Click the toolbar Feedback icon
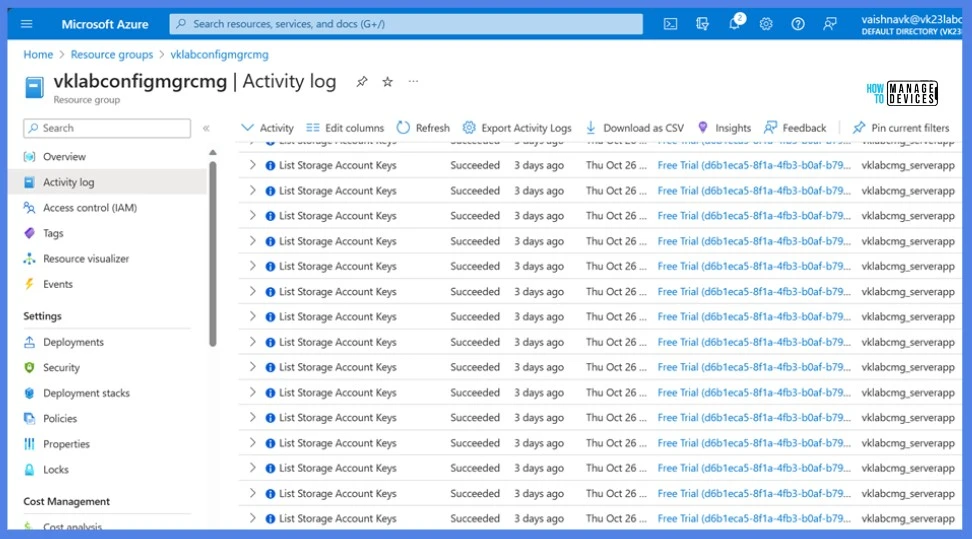The width and height of the screenshot is (972, 539). (770, 127)
